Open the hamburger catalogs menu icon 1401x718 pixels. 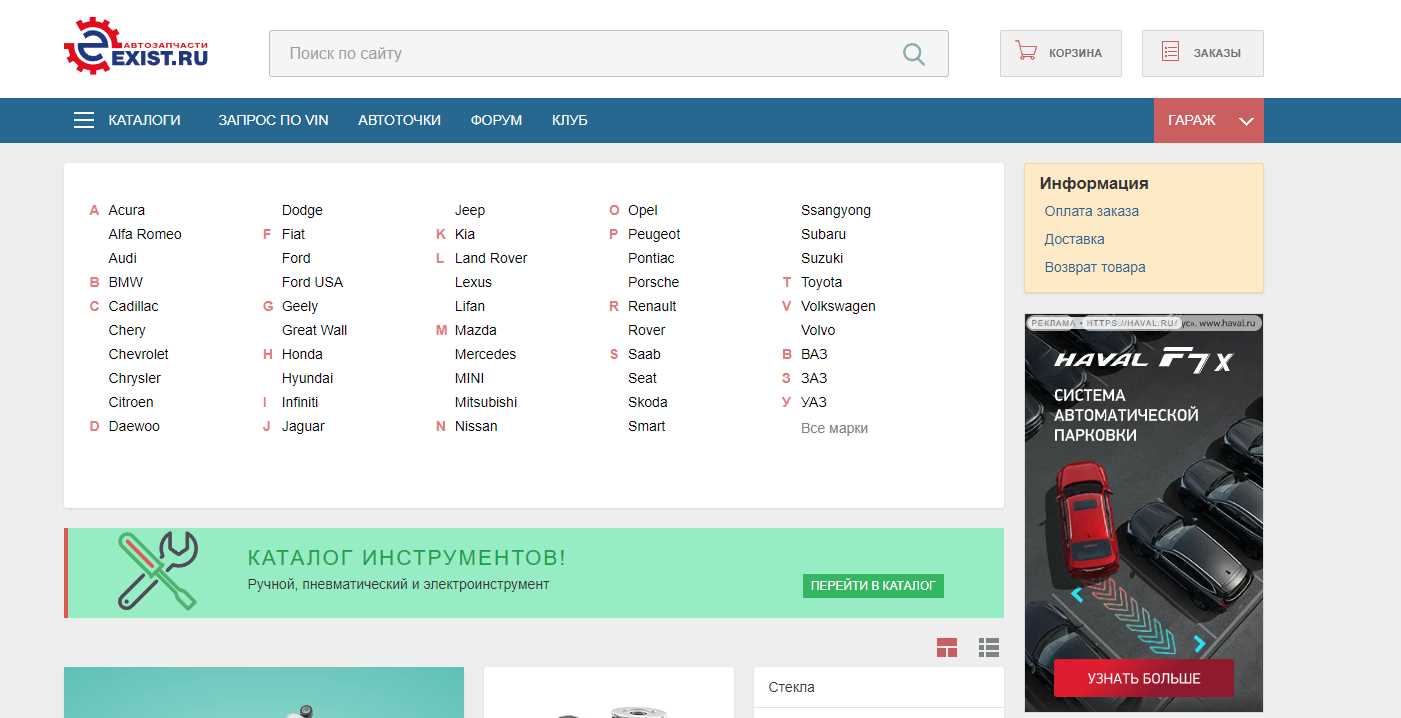tap(84, 120)
